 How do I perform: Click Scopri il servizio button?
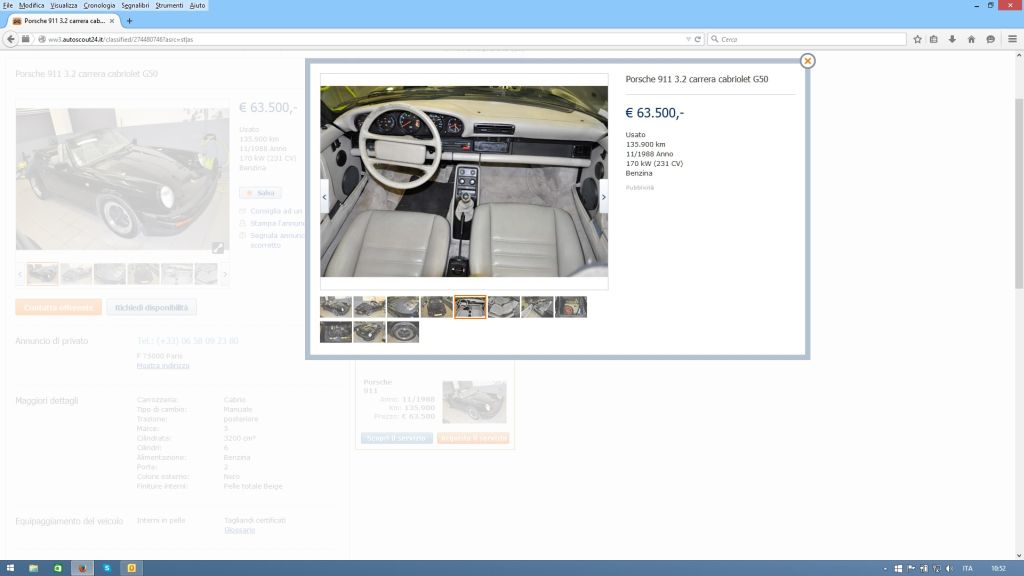tap(396, 438)
